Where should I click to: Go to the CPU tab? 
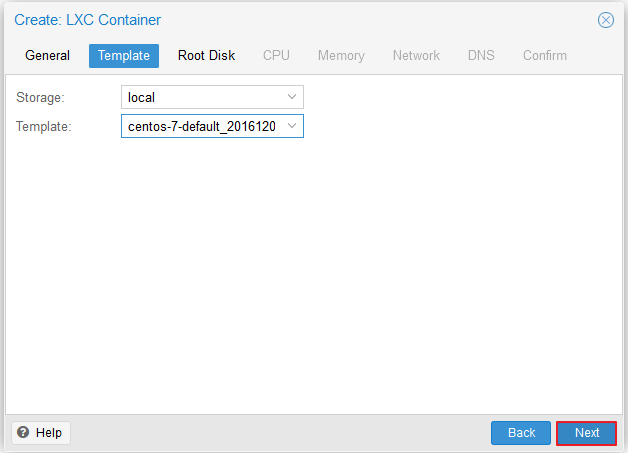276,56
